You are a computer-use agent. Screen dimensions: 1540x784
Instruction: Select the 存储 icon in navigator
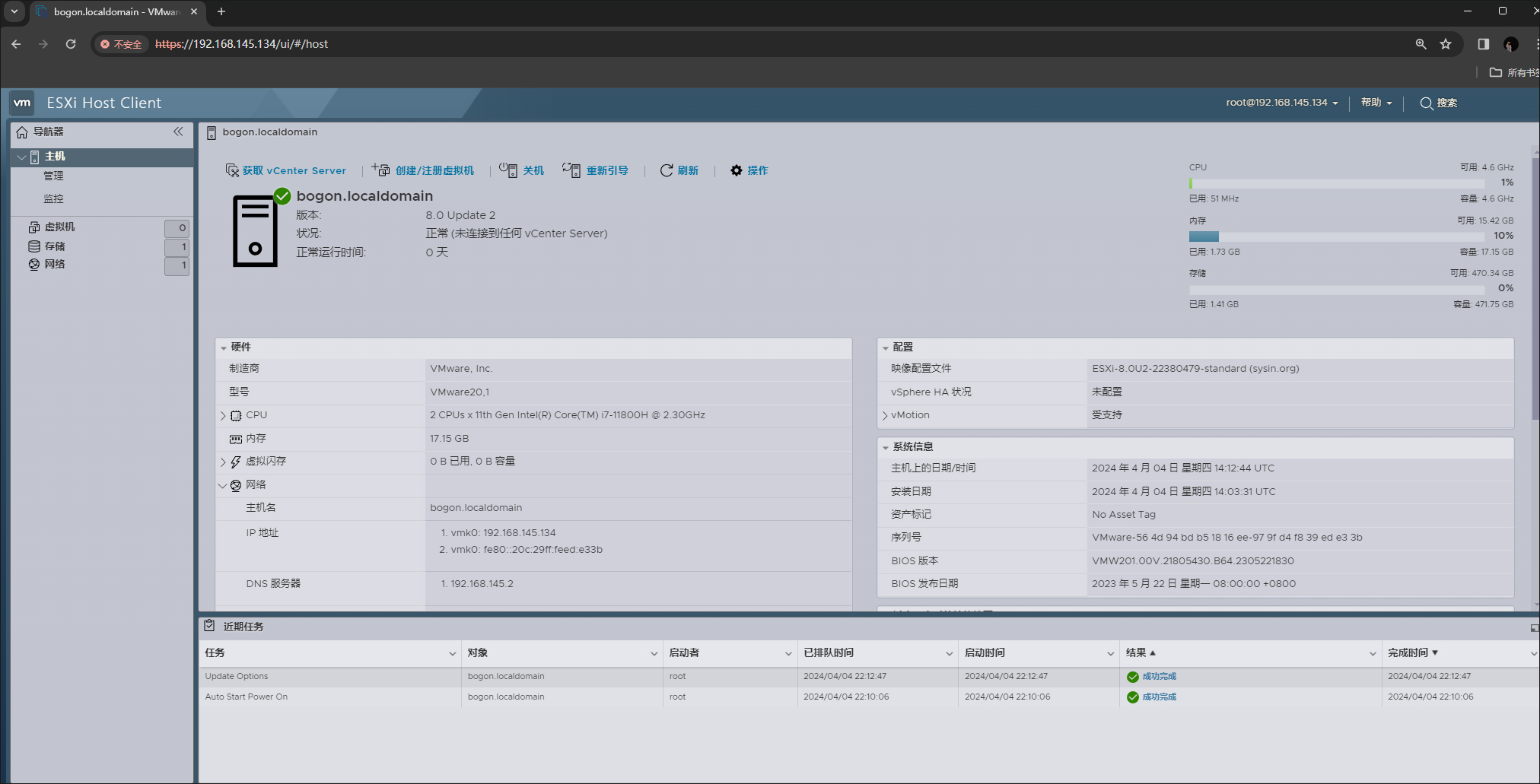click(x=34, y=246)
